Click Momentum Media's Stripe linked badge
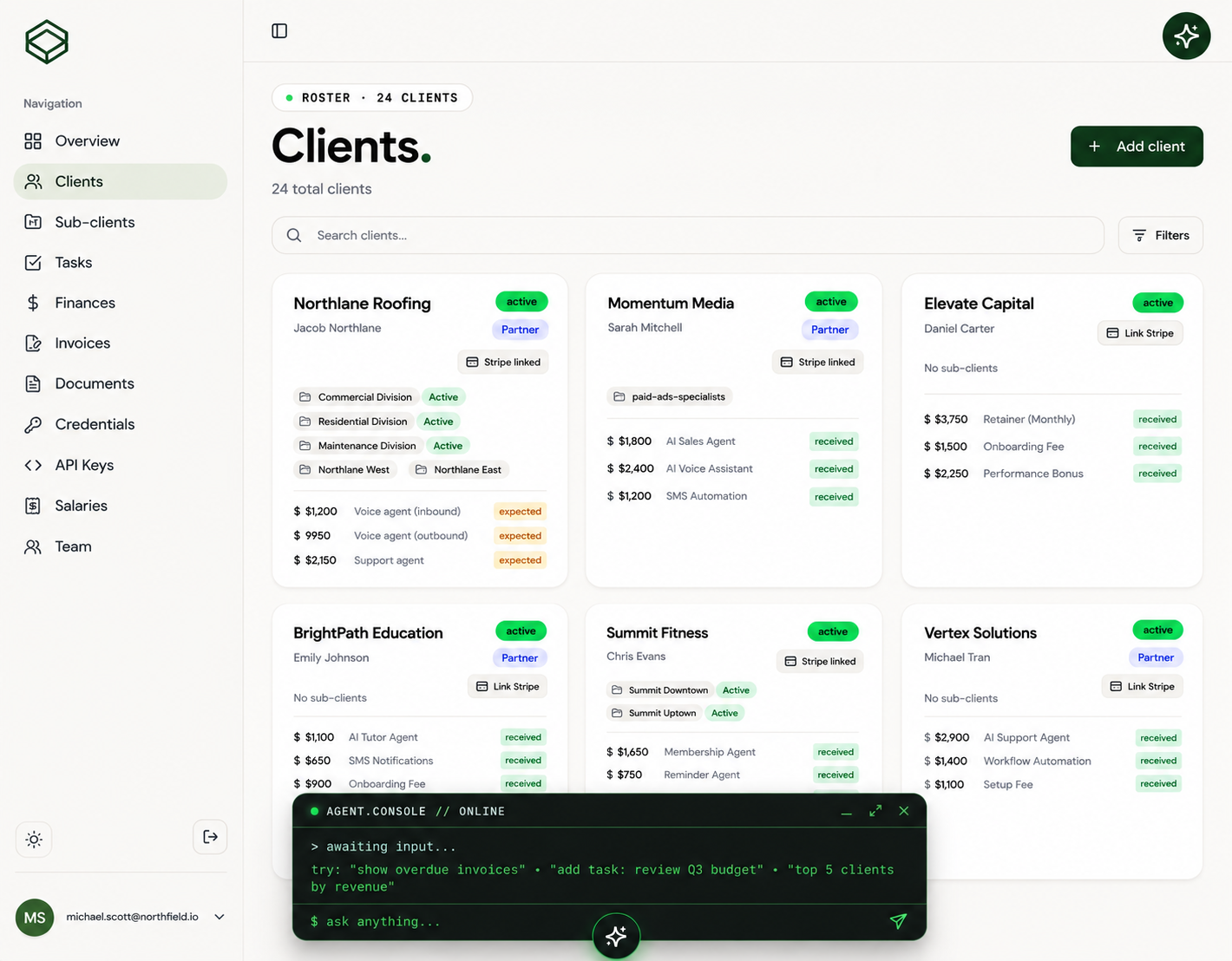This screenshot has width=1232, height=961. tap(817, 363)
